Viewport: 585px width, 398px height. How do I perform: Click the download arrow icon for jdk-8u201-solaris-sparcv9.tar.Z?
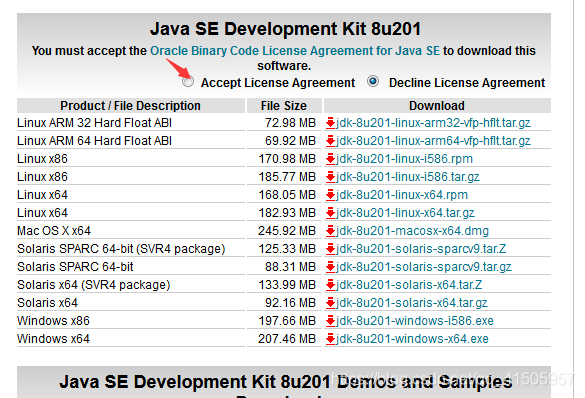click(330, 249)
